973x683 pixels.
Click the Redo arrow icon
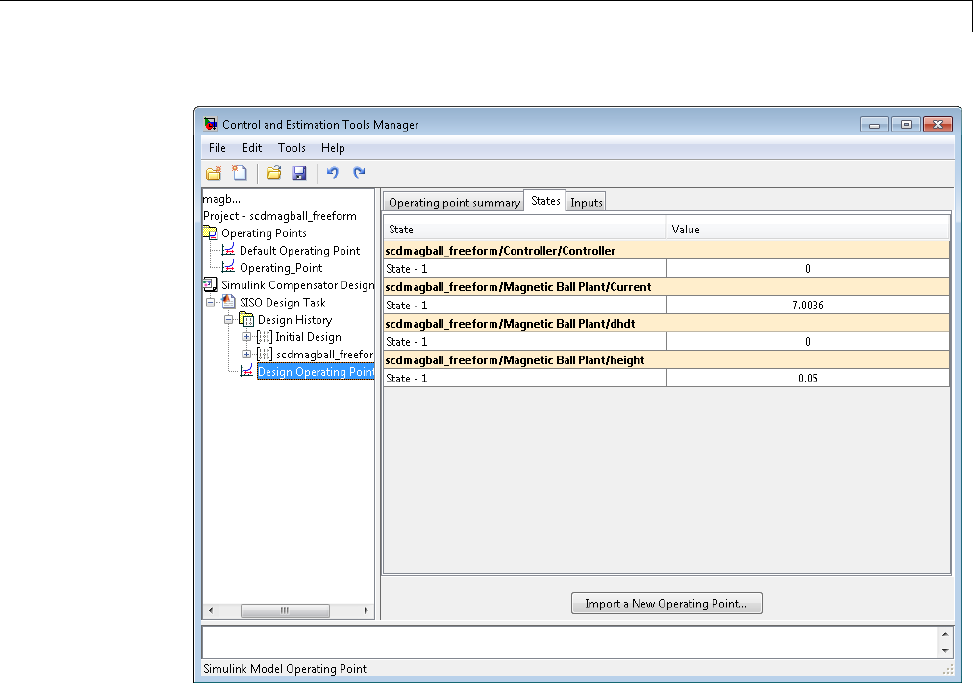[359, 173]
